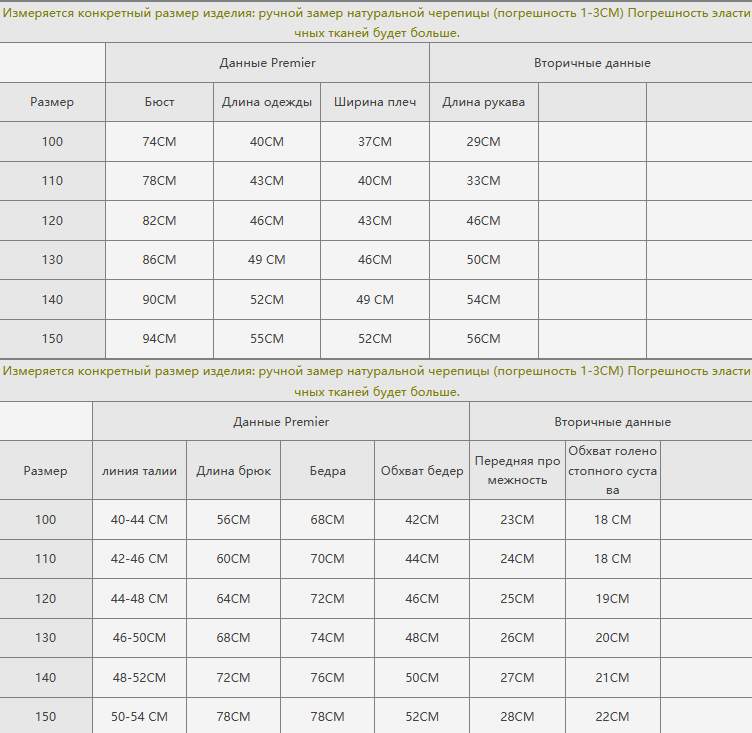Click the "Бедра" column header
The image size is (752, 733).
(328, 471)
